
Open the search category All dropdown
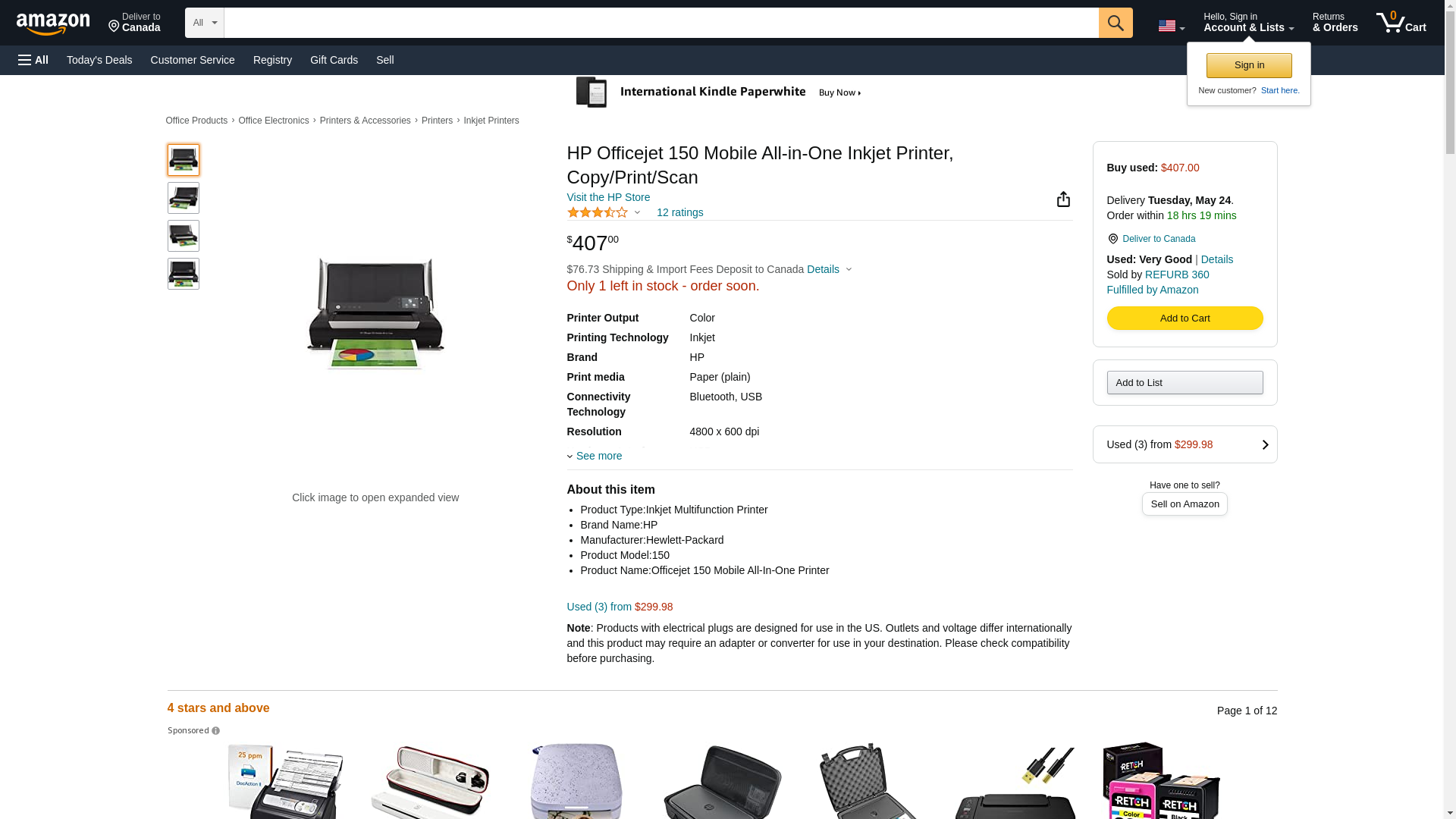[x=204, y=23]
